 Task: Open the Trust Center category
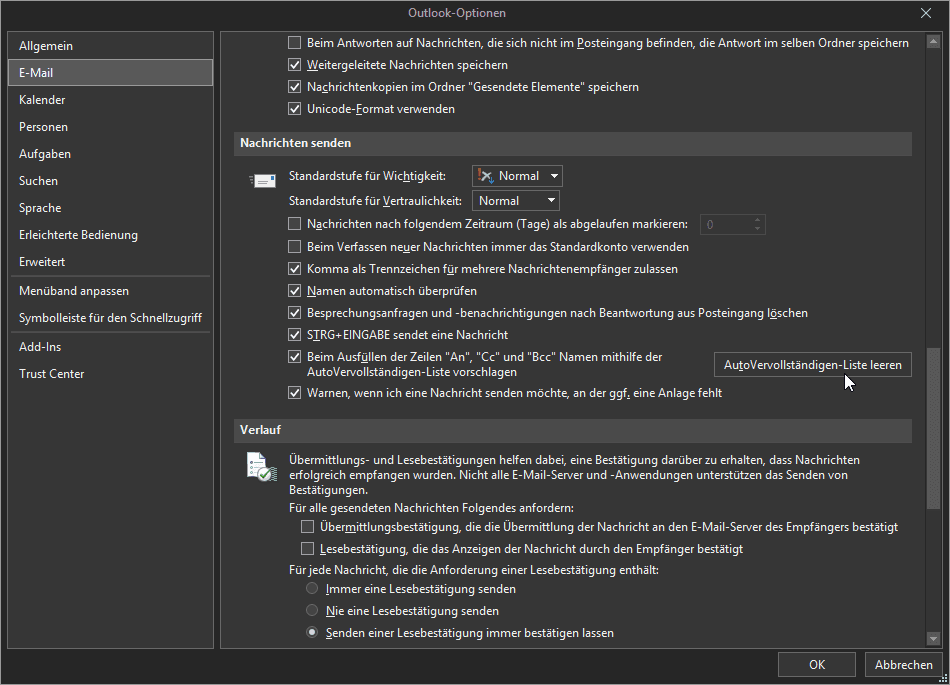[x=110, y=374]
